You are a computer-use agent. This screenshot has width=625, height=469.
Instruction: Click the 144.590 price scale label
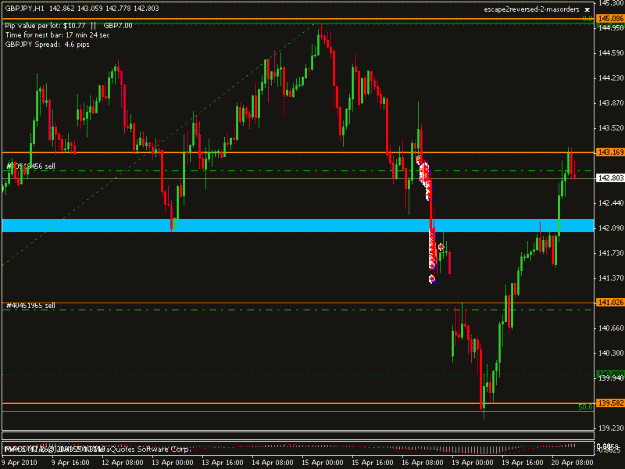point(610,53)
